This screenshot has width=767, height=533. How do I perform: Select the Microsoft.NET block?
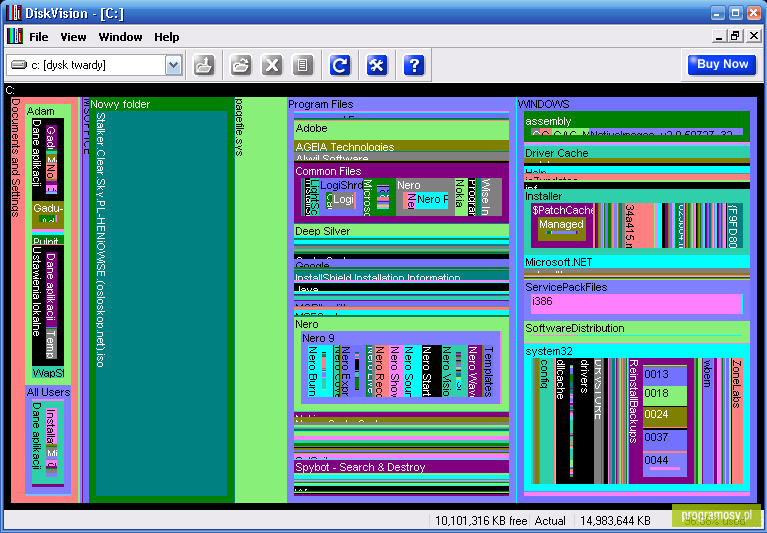(x=637, y=262)
